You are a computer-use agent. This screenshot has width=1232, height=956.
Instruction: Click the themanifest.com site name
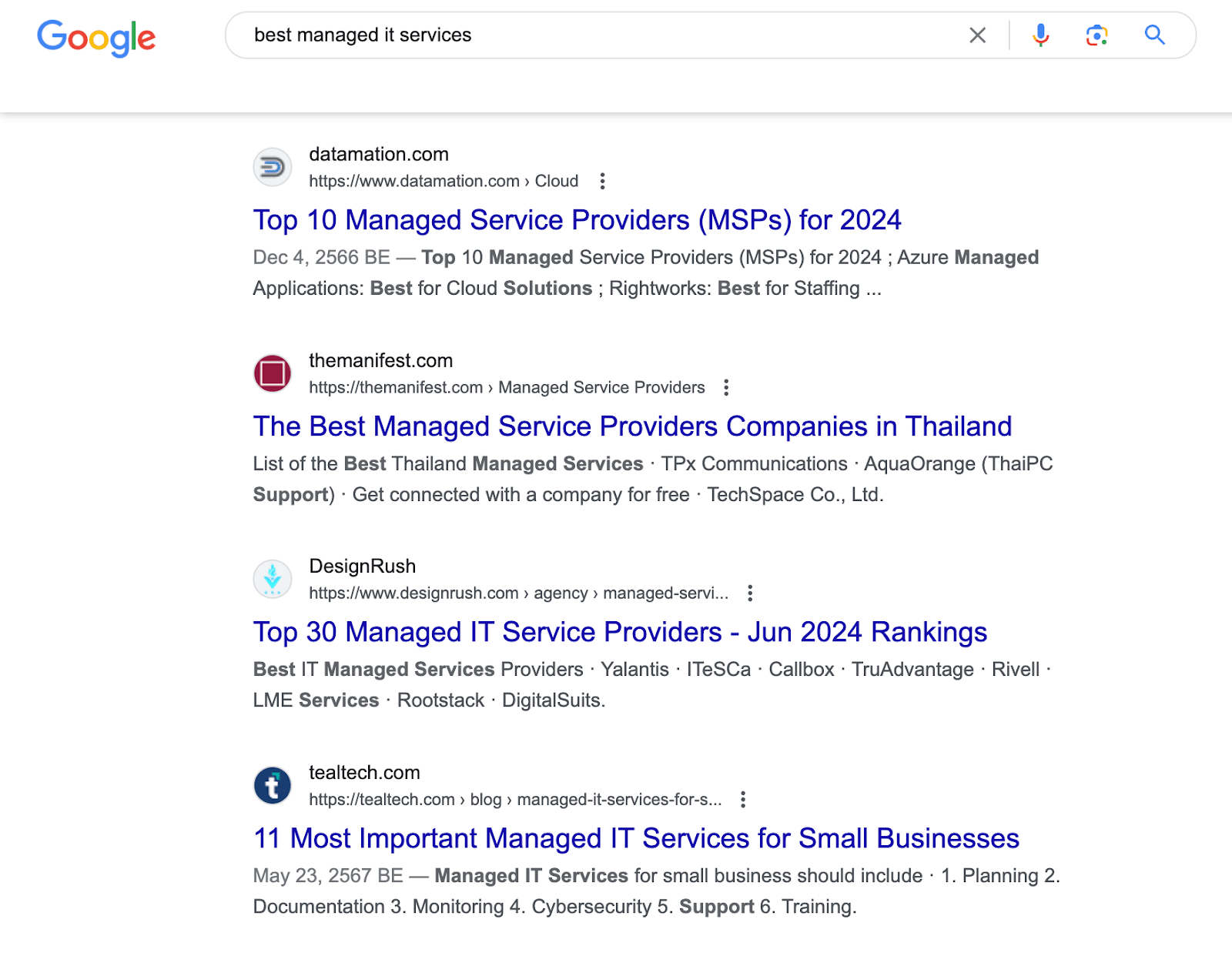[380, 360]
